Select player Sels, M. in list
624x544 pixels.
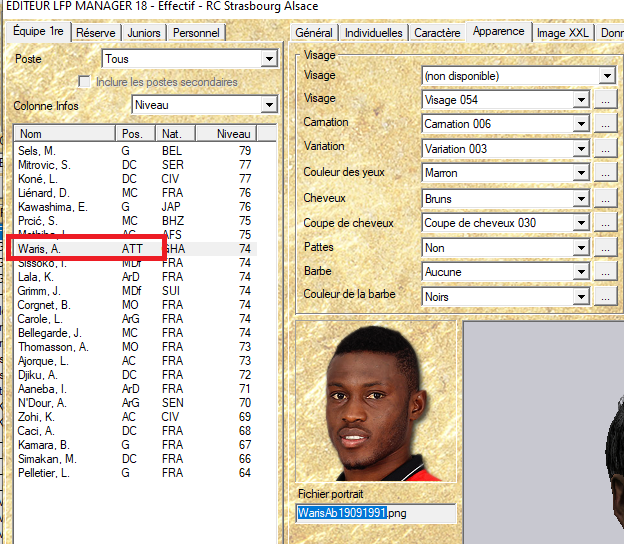[x=135, y=151]
